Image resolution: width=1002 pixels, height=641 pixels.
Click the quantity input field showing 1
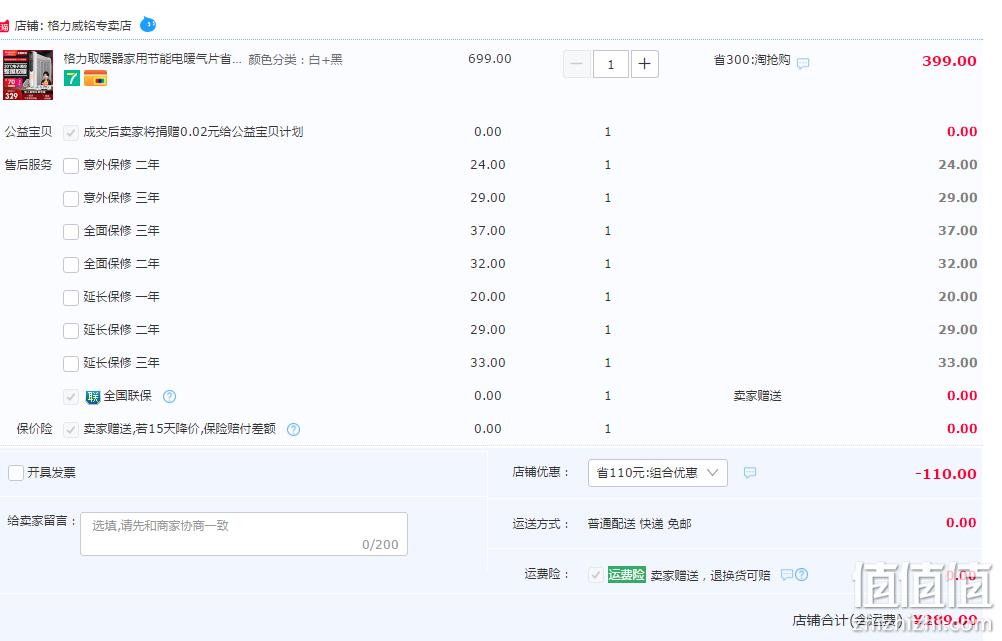[x=610, y=64]
